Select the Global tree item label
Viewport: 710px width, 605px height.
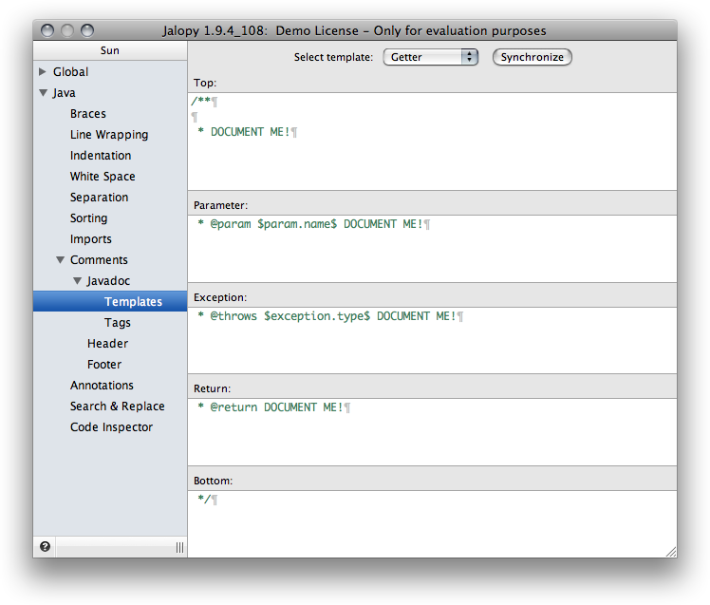click(x=71, y=72)
